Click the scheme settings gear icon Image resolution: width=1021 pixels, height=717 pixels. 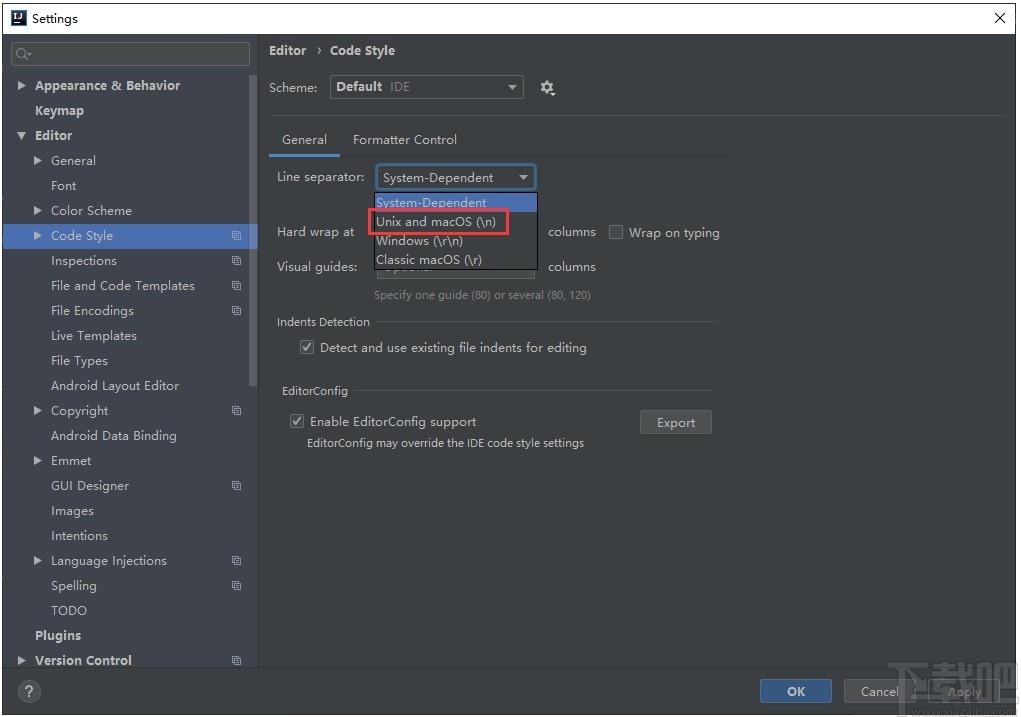(x=547, y=88)
